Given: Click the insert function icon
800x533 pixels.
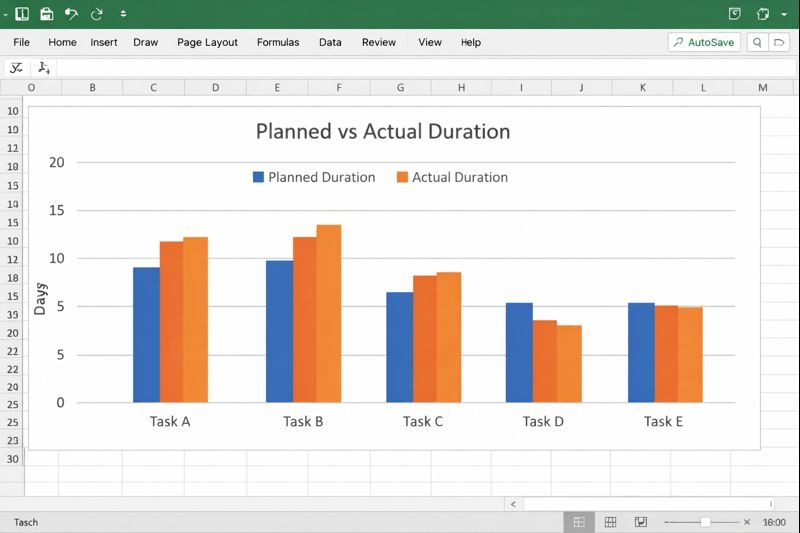Looking at the screenshot, I should [x=43, y=68].
